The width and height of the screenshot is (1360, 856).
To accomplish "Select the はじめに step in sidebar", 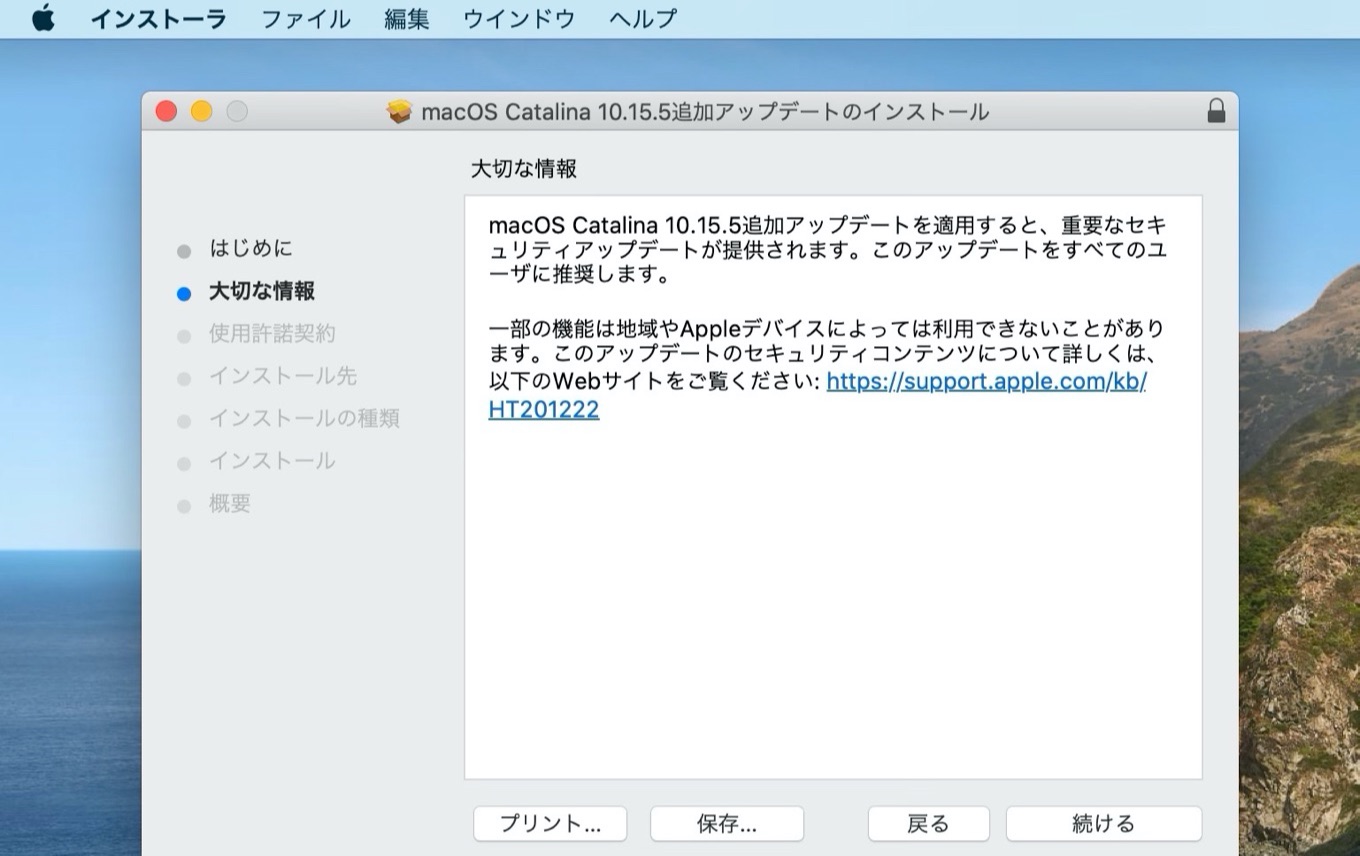I will coord(251,248).
